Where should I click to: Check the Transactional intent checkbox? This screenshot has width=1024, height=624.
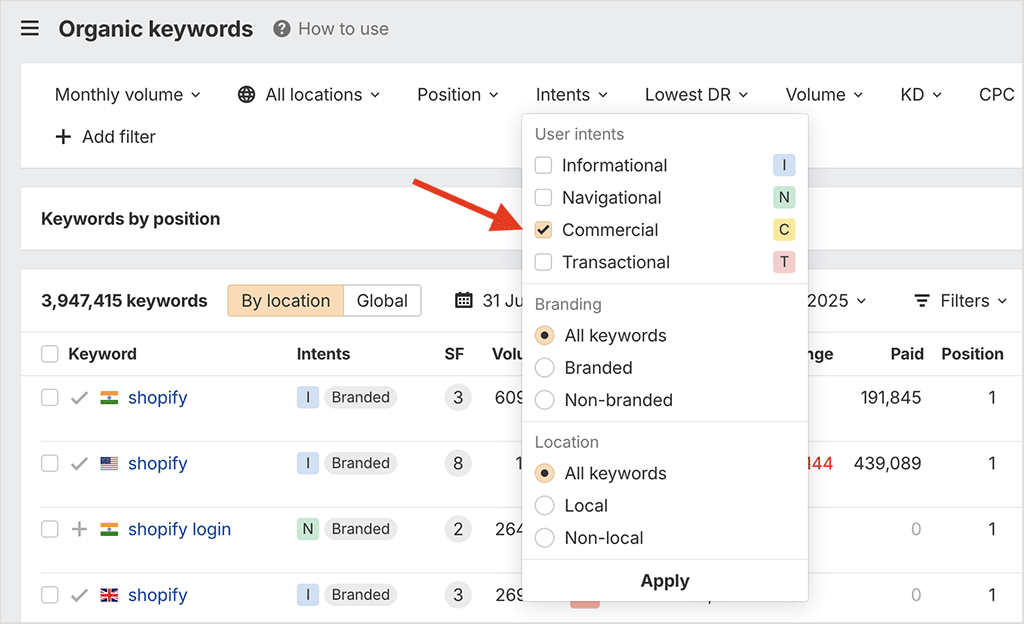(543, 262)
